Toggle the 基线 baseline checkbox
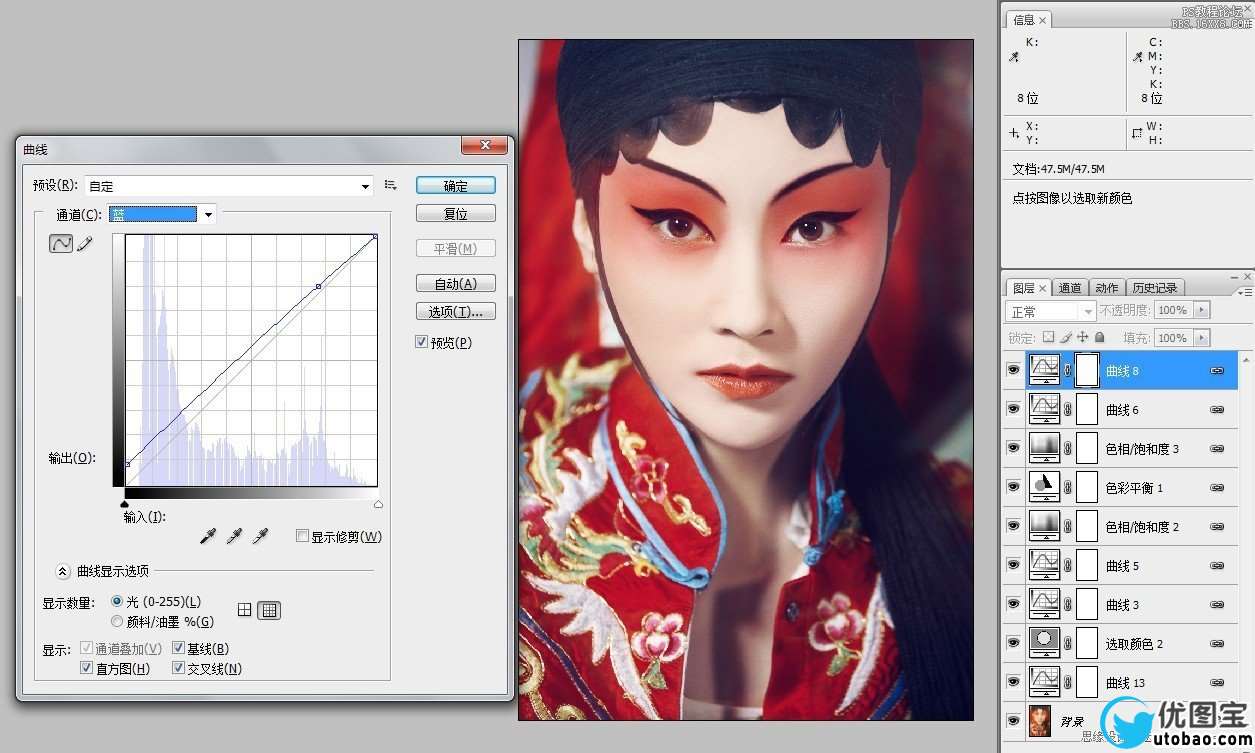This screenshot has height=753, width=1255. click(x=178, y=648)
